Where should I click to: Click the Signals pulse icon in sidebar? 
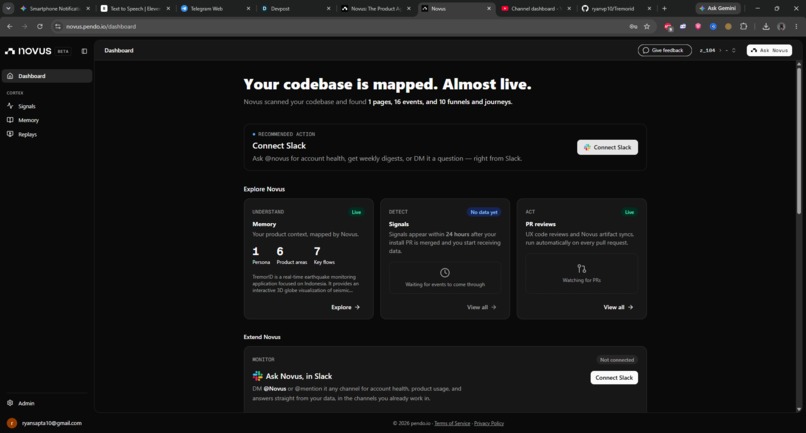pyautogui.click(x=10, y=106)
